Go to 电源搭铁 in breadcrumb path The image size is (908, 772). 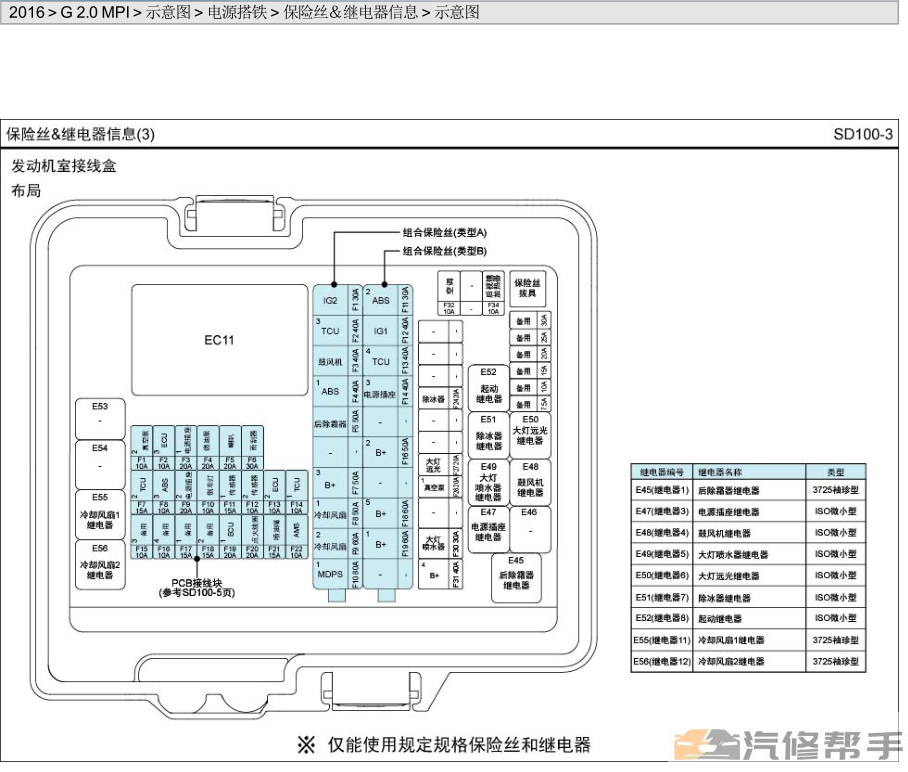pyautogui.click(x=237, y=12)
